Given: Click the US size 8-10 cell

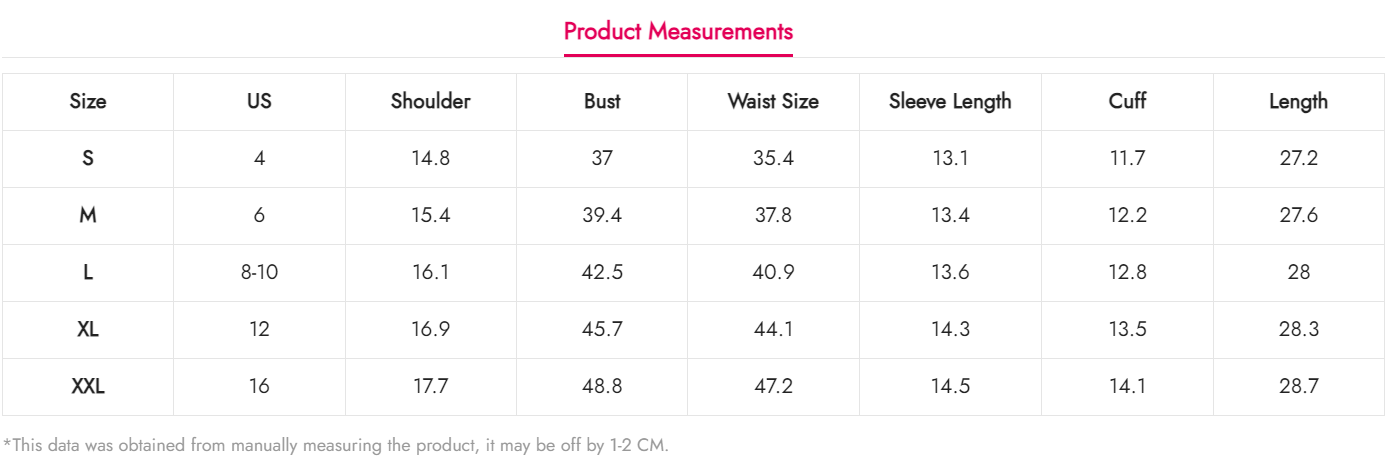Looking at the screenshot, I should pyautogui.click(x=259, y=272).
